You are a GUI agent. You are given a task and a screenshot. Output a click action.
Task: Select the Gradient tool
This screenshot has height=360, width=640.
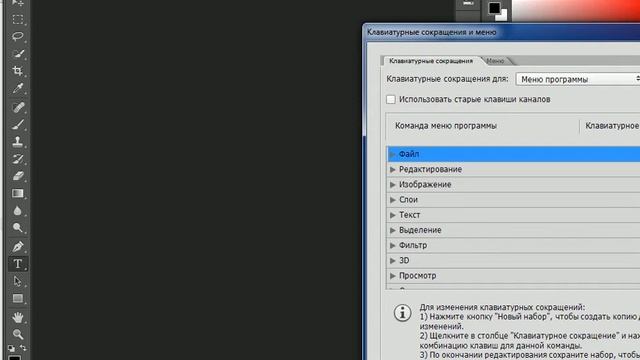pyautogui.click(x=18, y=193)
